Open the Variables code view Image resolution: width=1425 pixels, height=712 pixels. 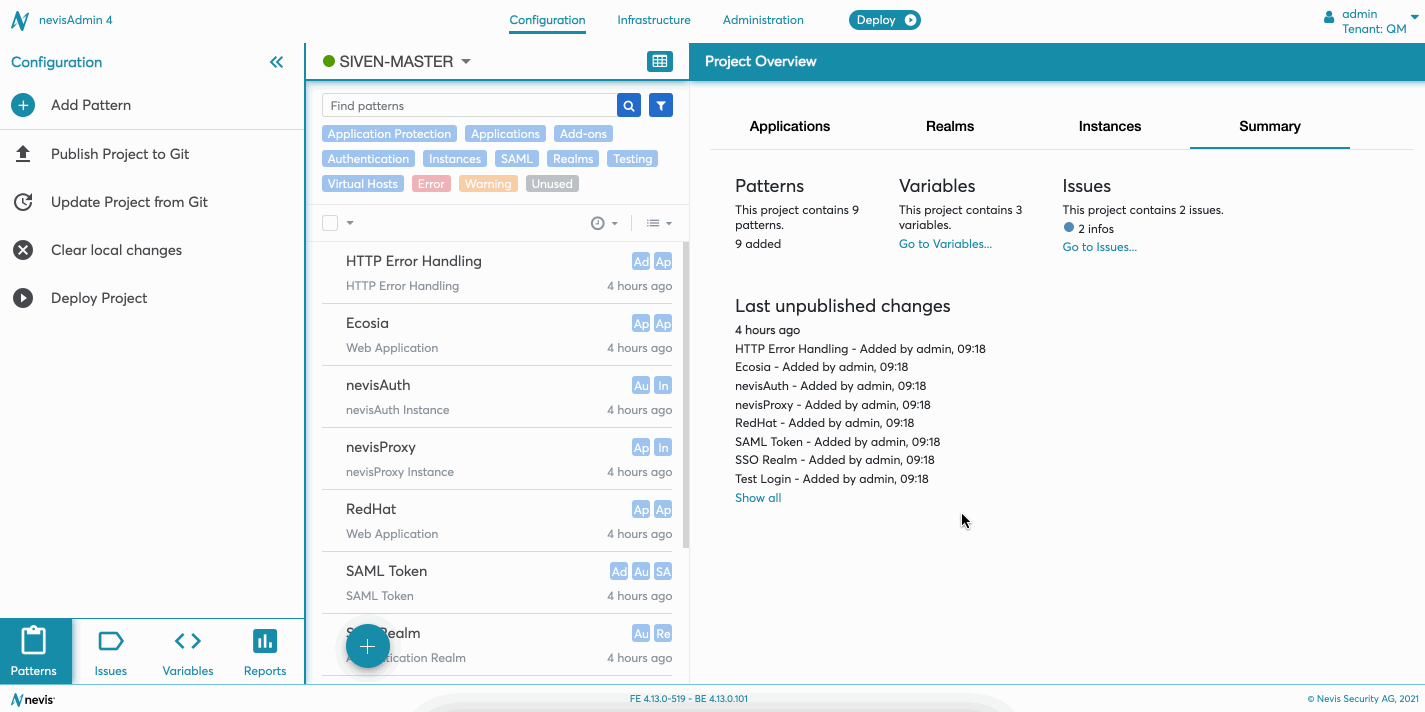pyautogui.click(x=188, y=651)
